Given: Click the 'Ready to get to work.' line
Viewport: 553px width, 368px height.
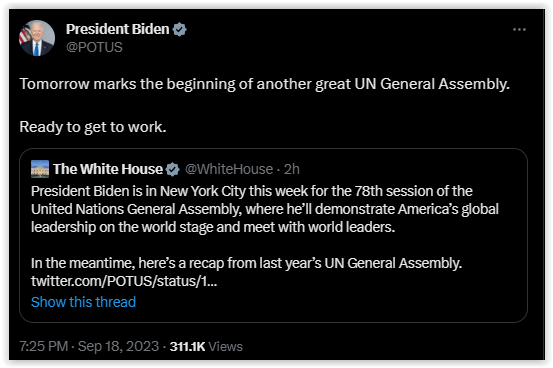Looking at the screenshot, I should point(93,127).
